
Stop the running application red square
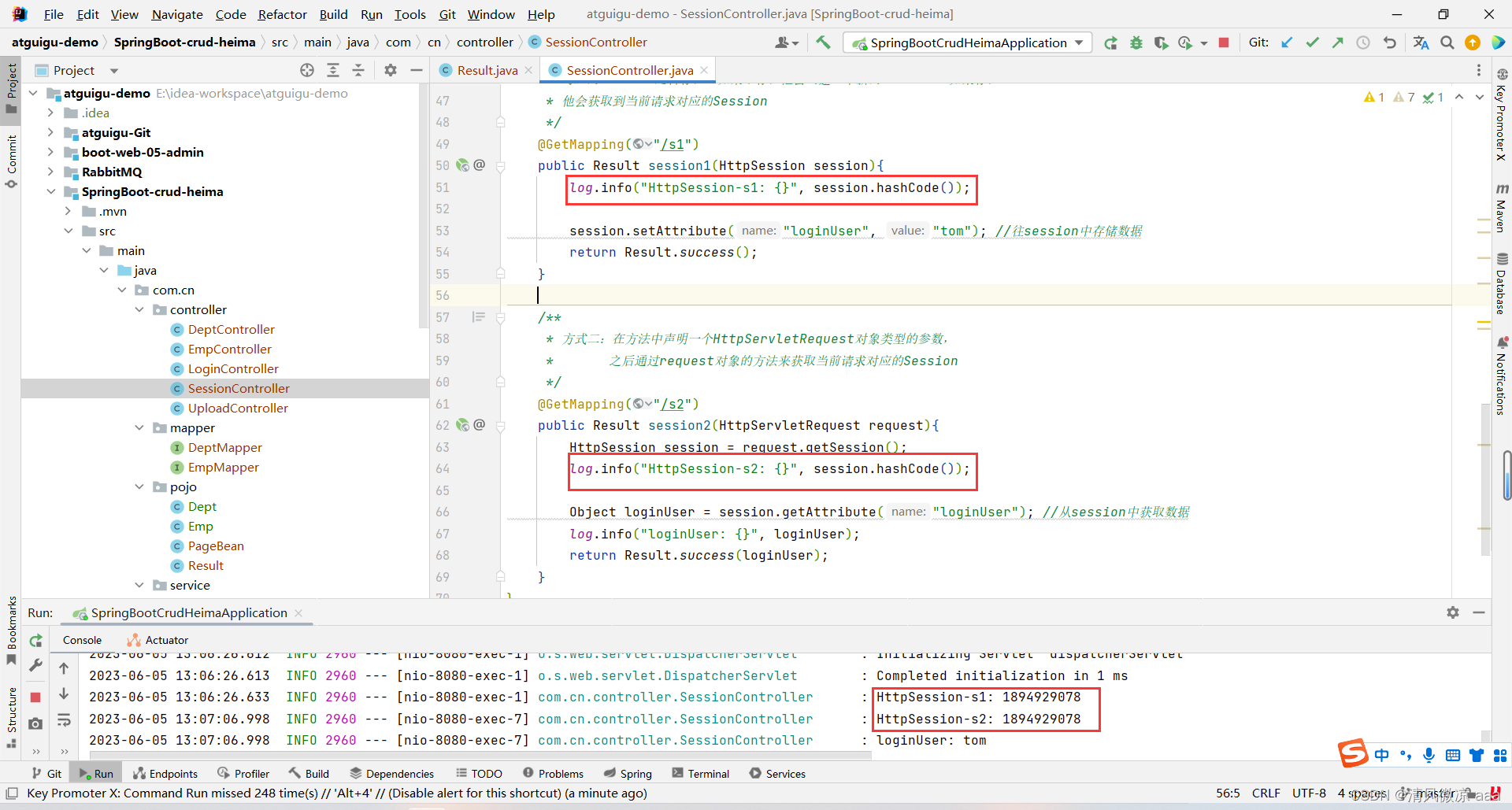pos(1224,43)
